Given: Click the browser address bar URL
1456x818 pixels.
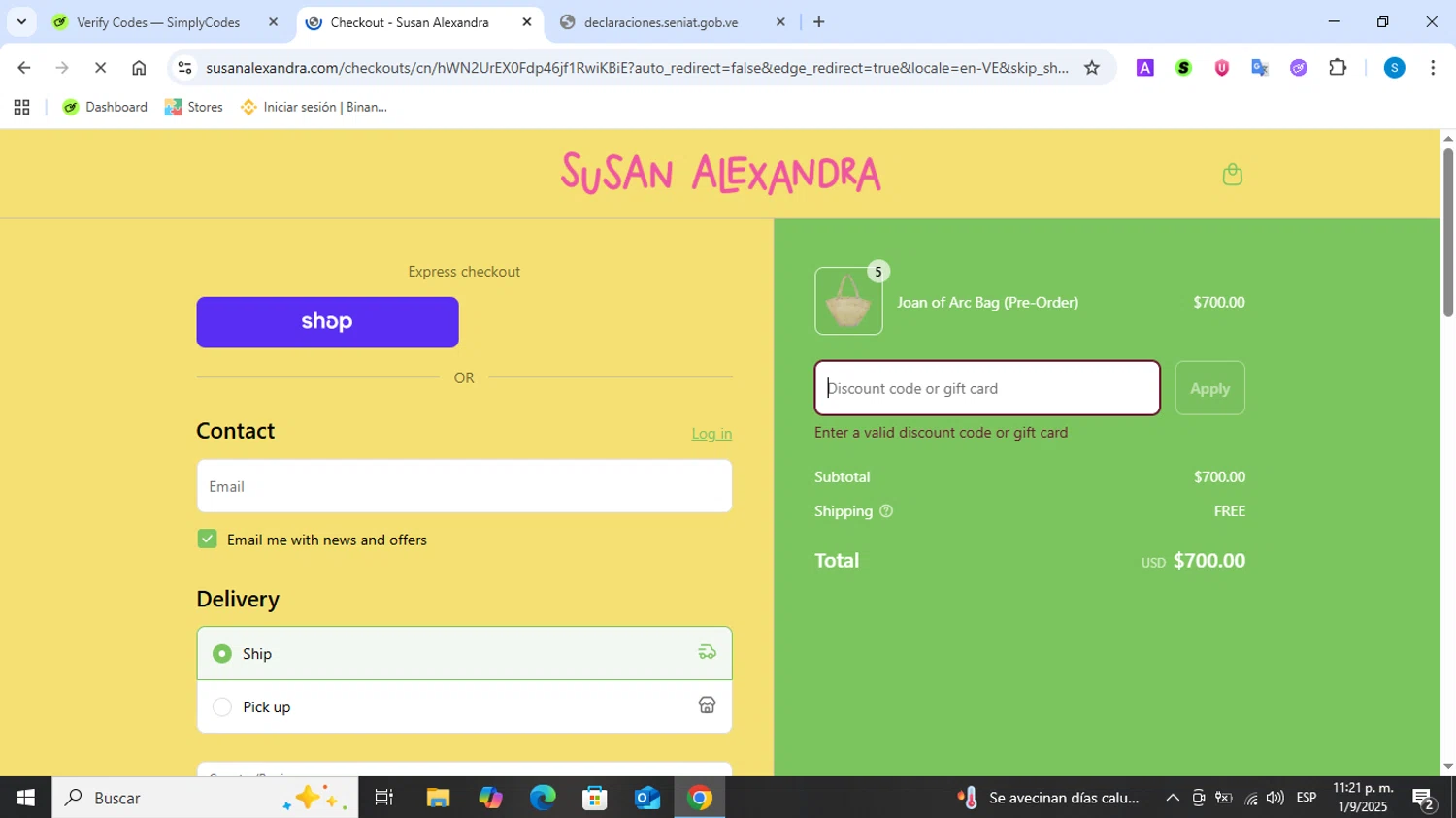Looking at the screenshot, I should coord(637,68).
